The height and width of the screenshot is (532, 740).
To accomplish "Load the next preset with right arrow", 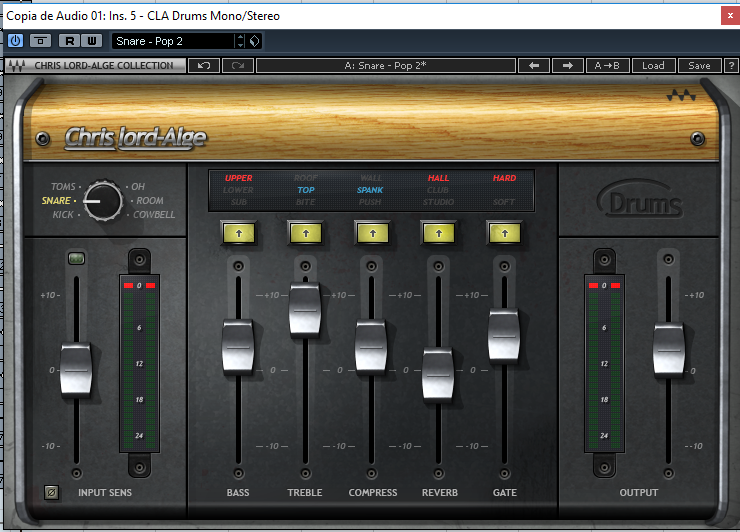I will point(568,66).
